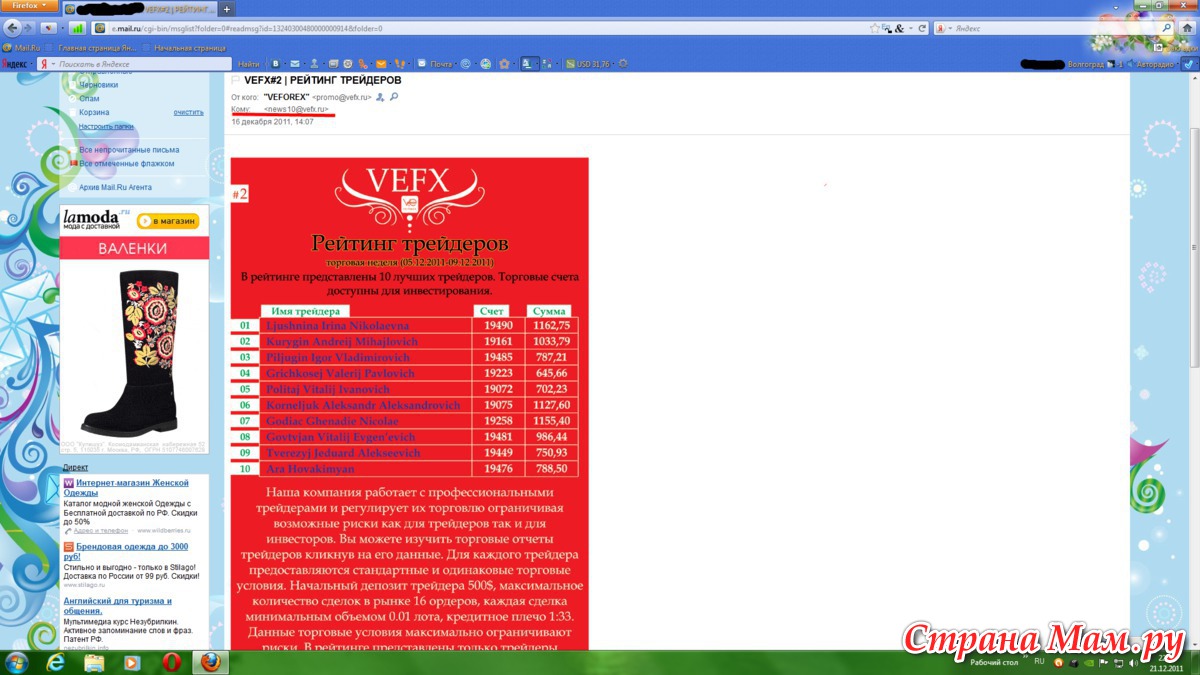Open trader Ljushnina Irina Nikolaevna
Screen dimensions: 1200x675
(337, 326)
